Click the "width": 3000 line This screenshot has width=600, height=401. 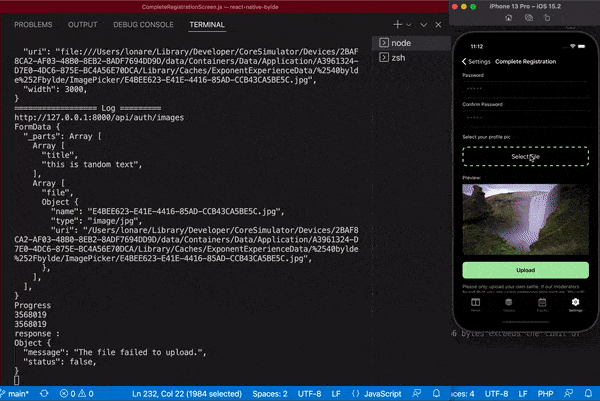click(55, 90)
